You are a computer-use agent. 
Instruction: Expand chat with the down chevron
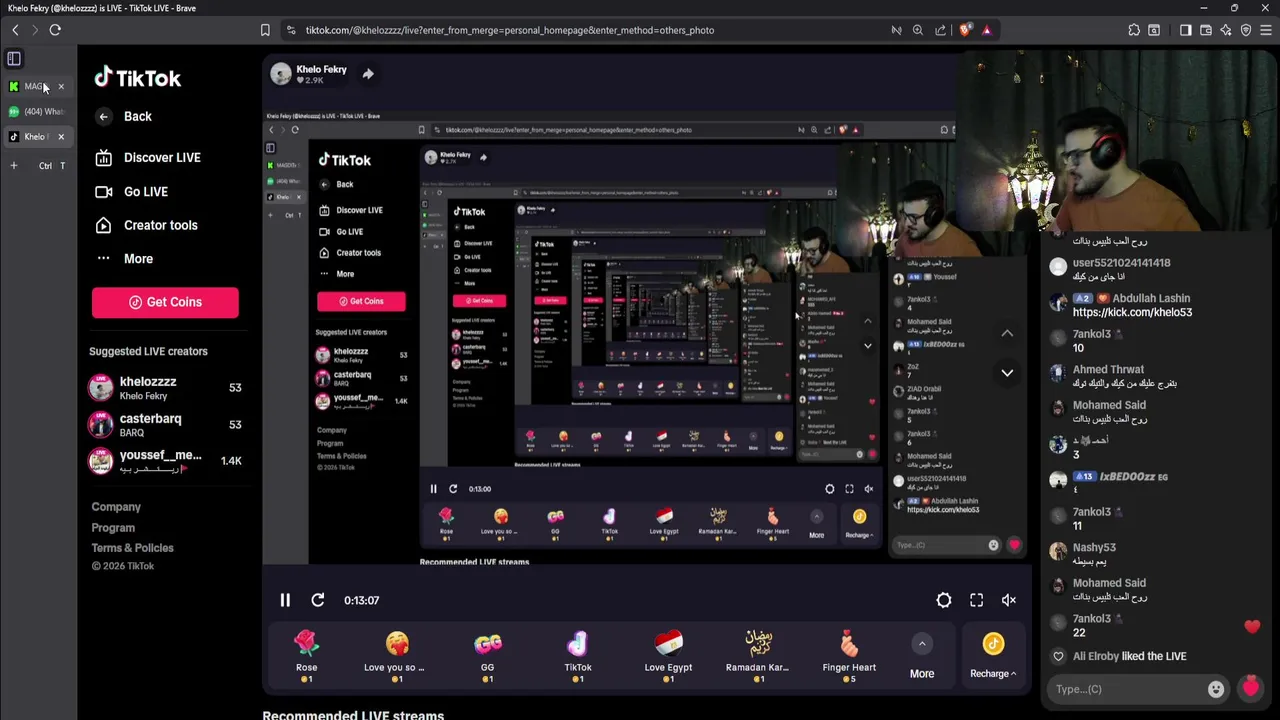(x=1007, y=373)
